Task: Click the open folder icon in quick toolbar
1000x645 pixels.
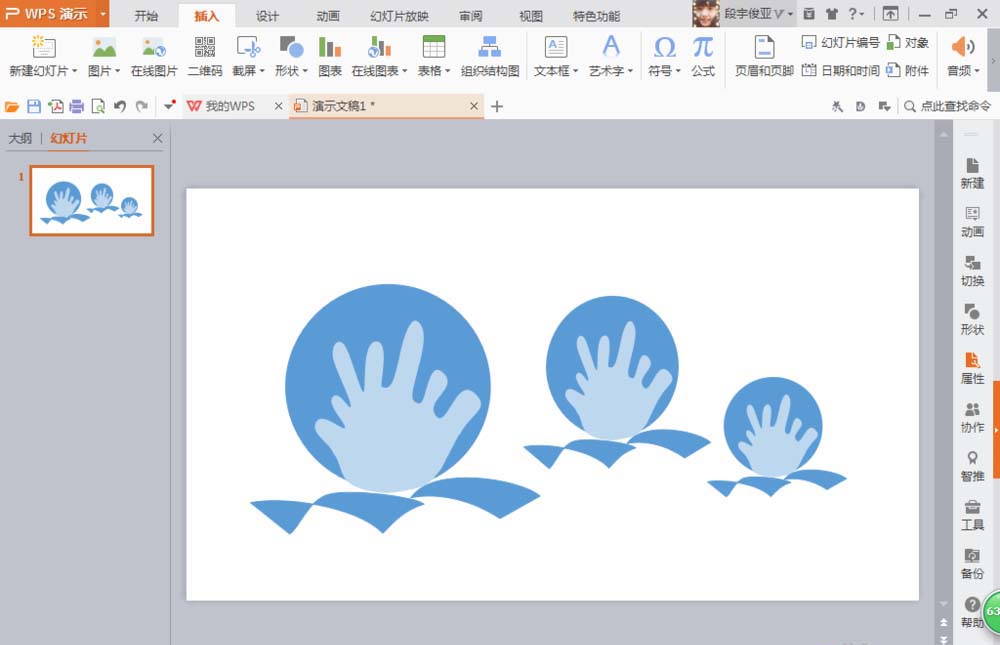Action: tap(11, 107)
